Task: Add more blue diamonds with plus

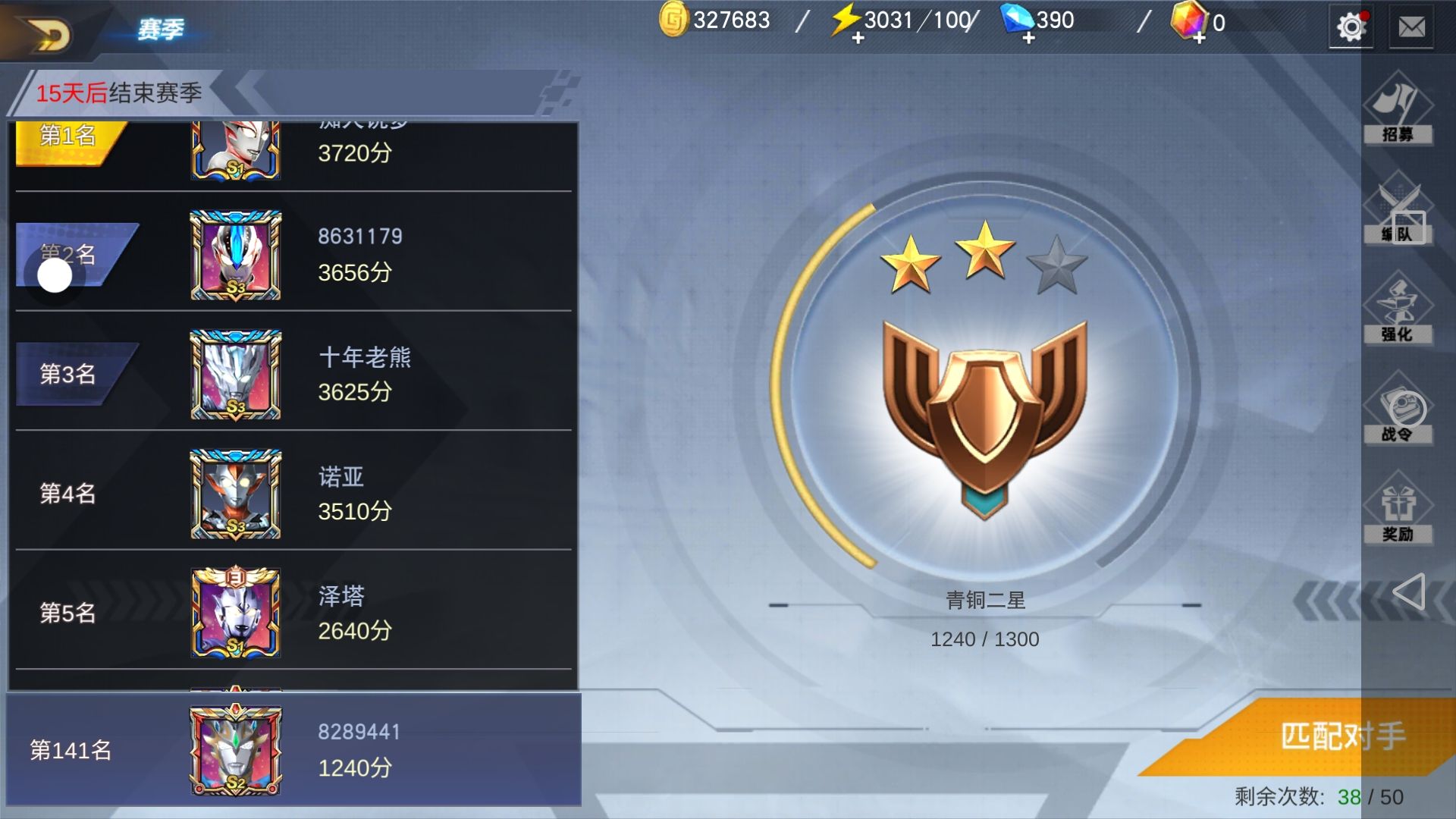Action: click(x=1028, y=38)
